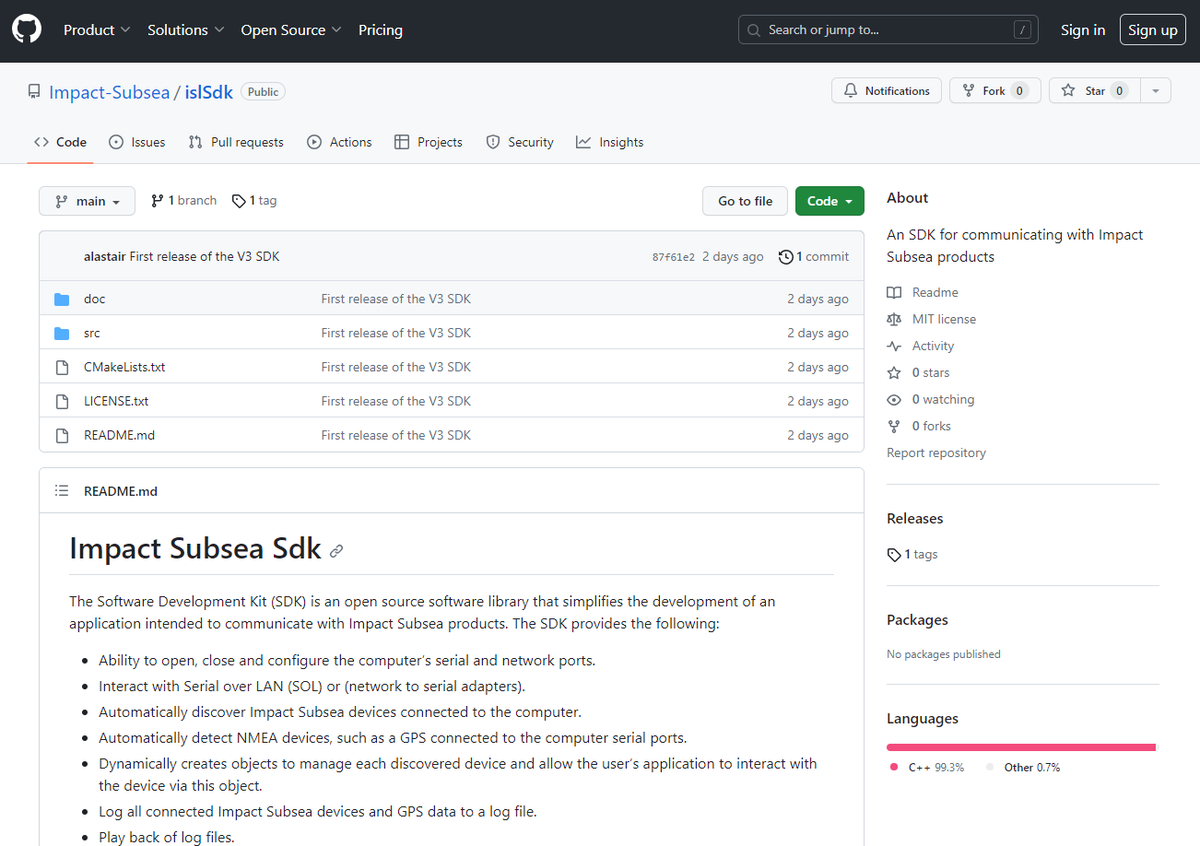Open the star lists dropdown arrow
Screen dimensions: 1200x846
click(x=1155, y=91)
